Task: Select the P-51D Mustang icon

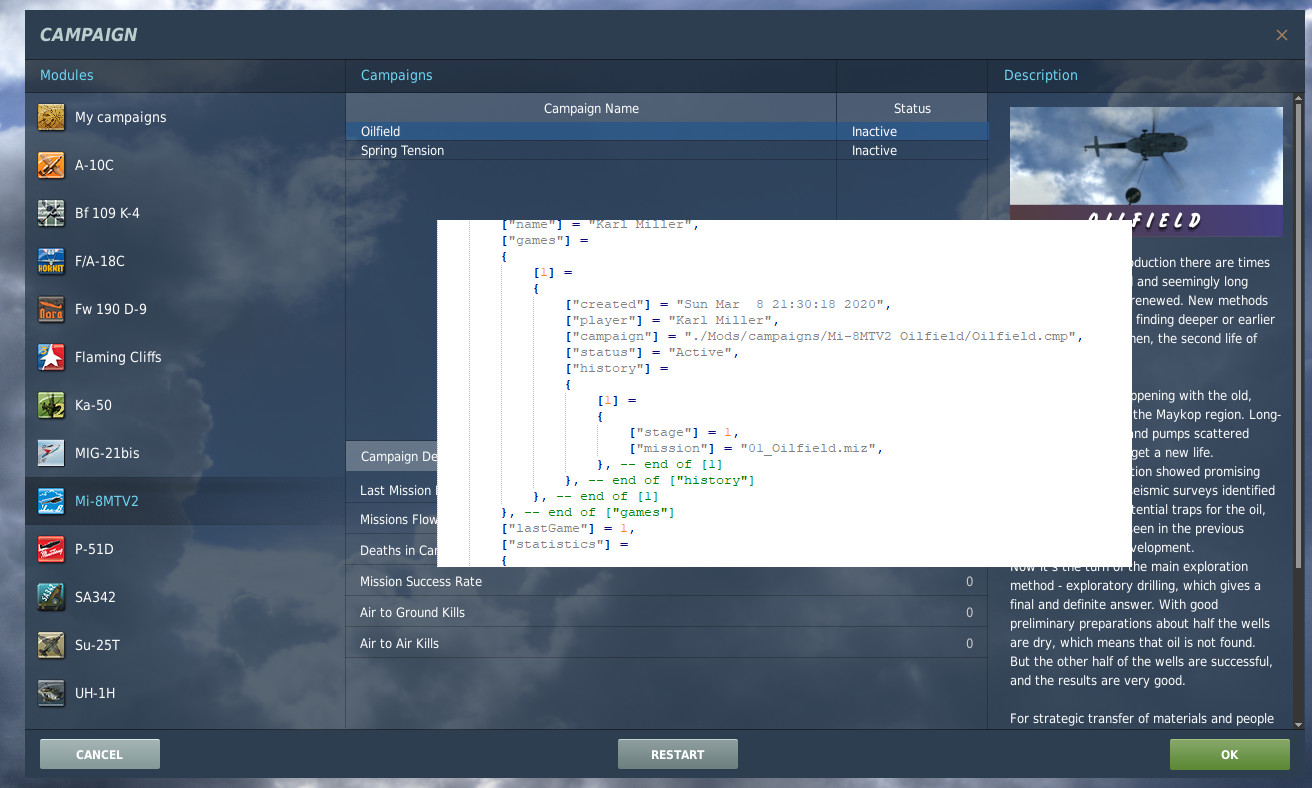Action: [51, 549]
